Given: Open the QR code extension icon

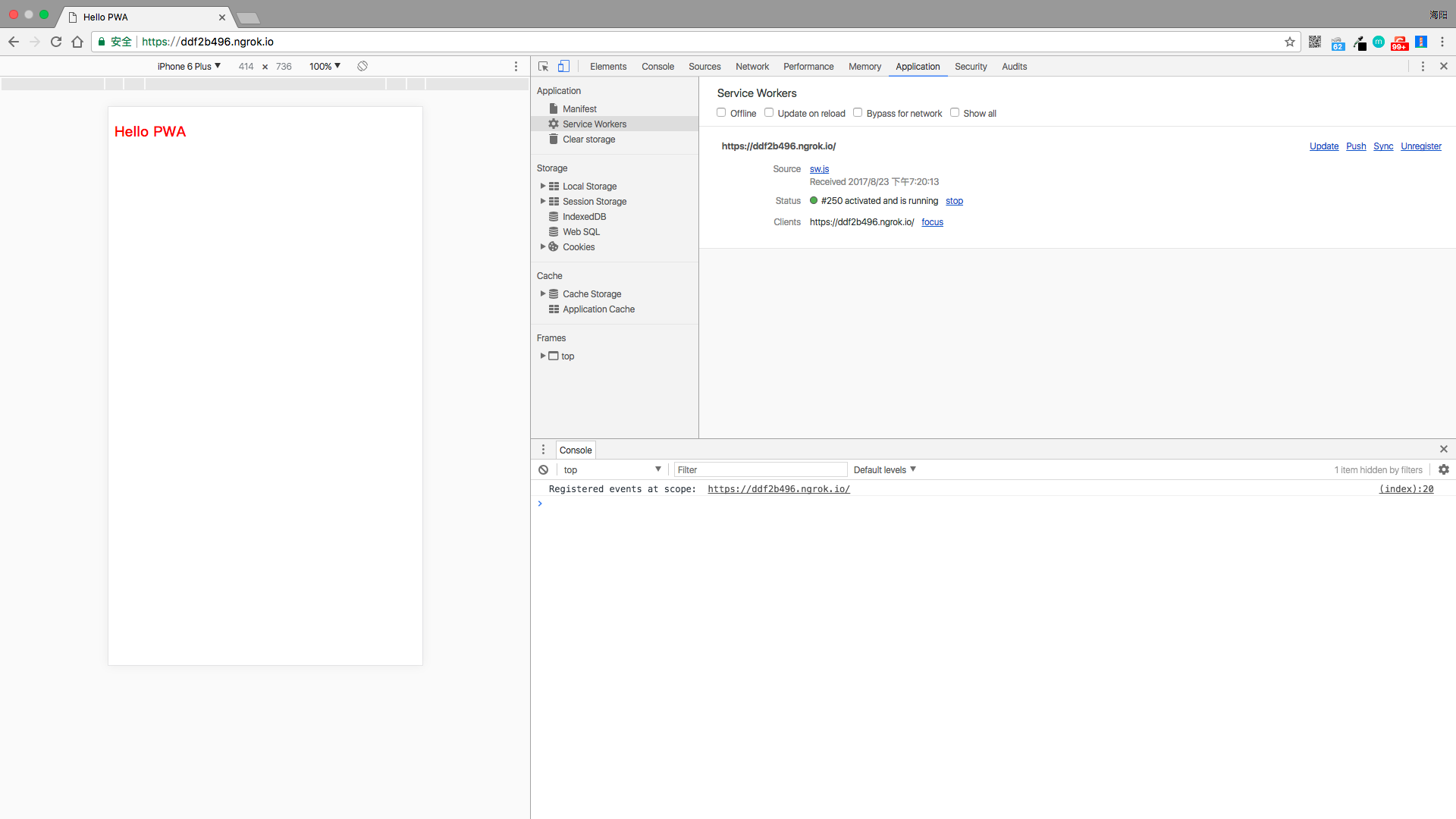Looking at the screenshot, I should tap(1315, 42).
